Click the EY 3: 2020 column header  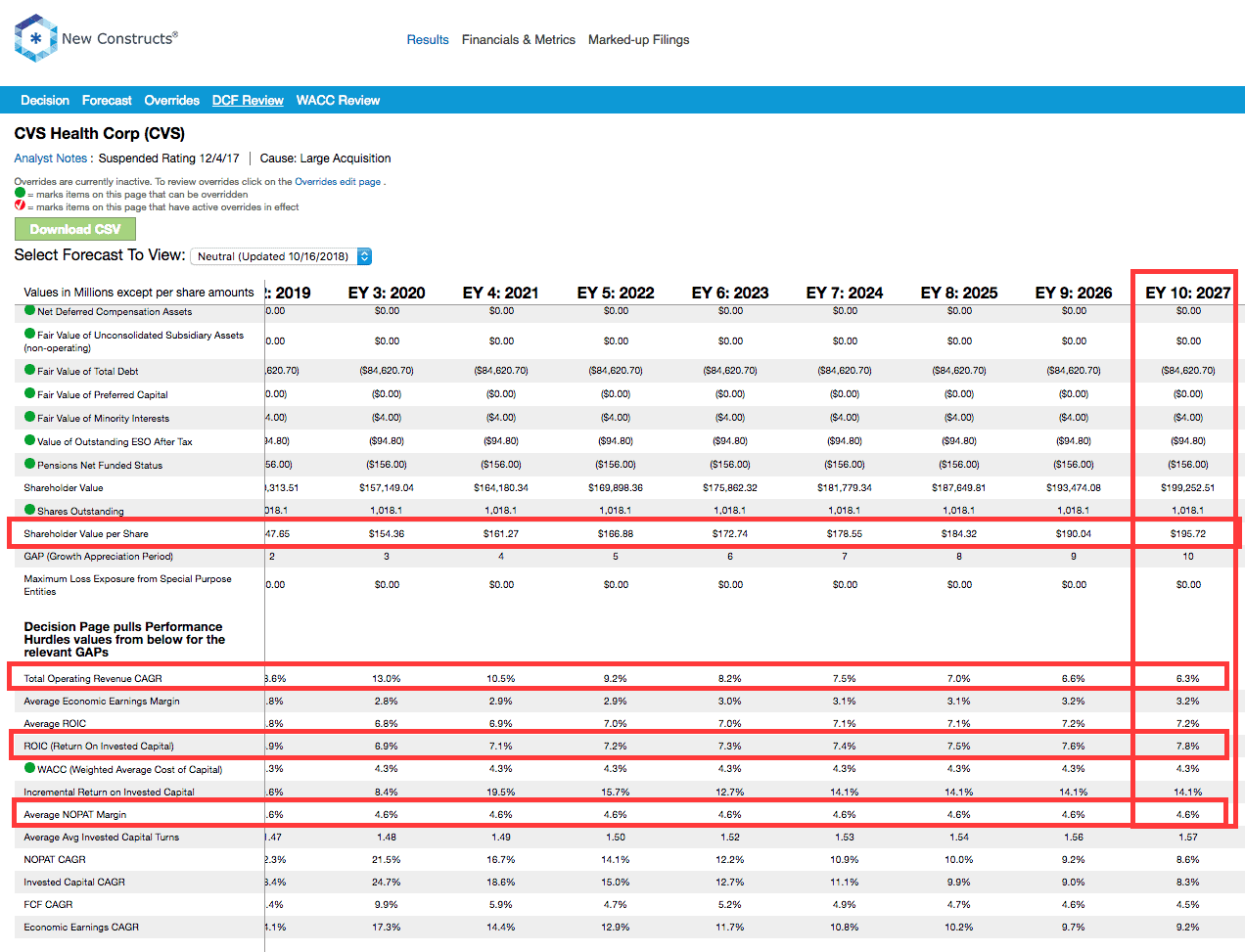coord(387,293)
